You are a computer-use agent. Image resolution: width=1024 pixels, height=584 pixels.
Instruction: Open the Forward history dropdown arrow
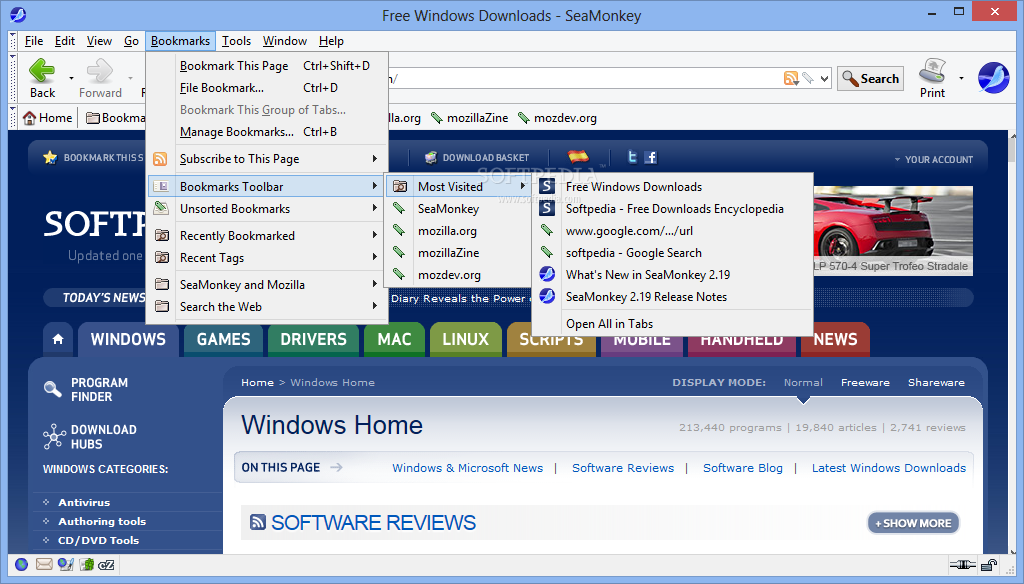point(130,78)
